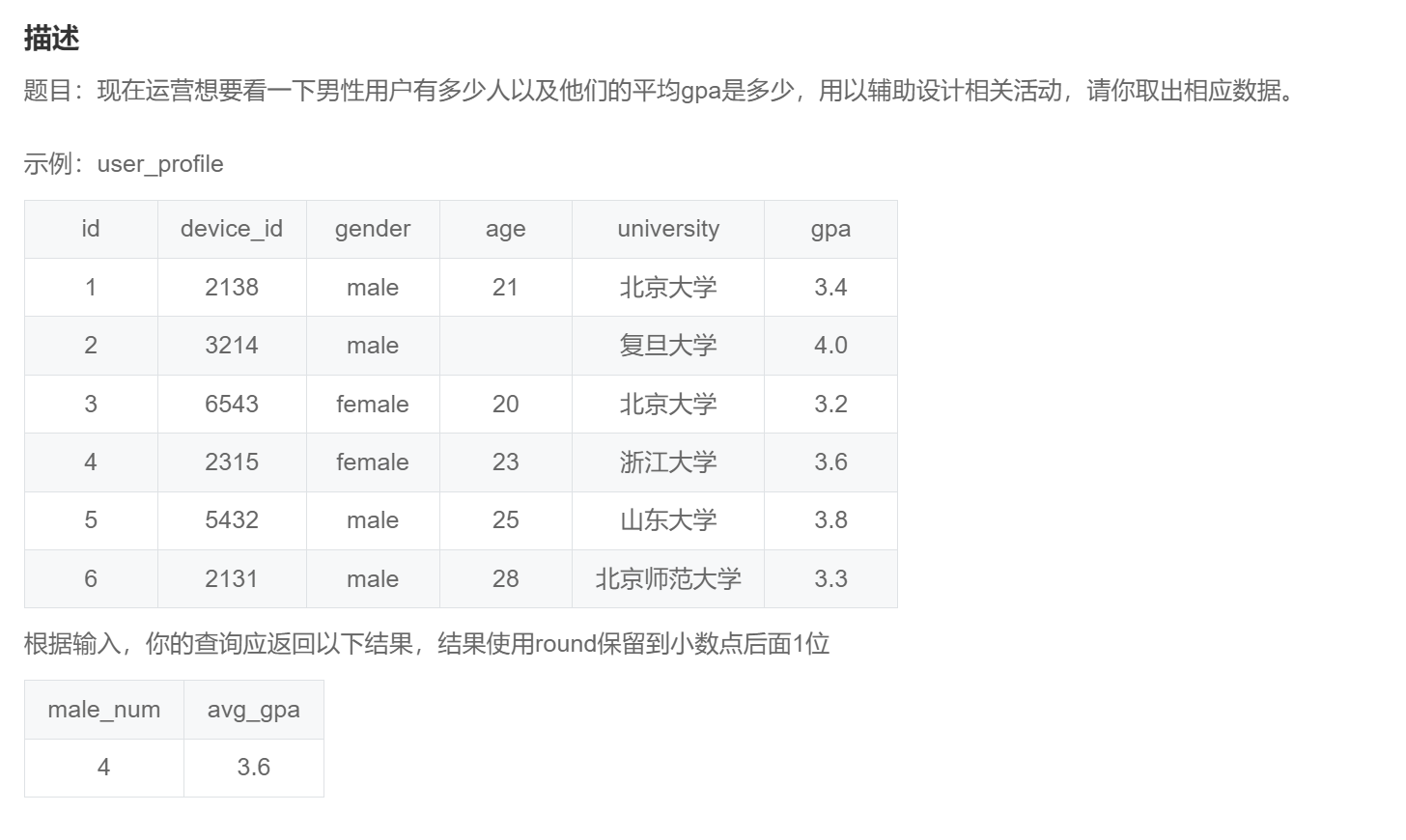Click the age value 28 cell
The width and height of the screenshot is (1406, 840).
[x=505, y=578]
